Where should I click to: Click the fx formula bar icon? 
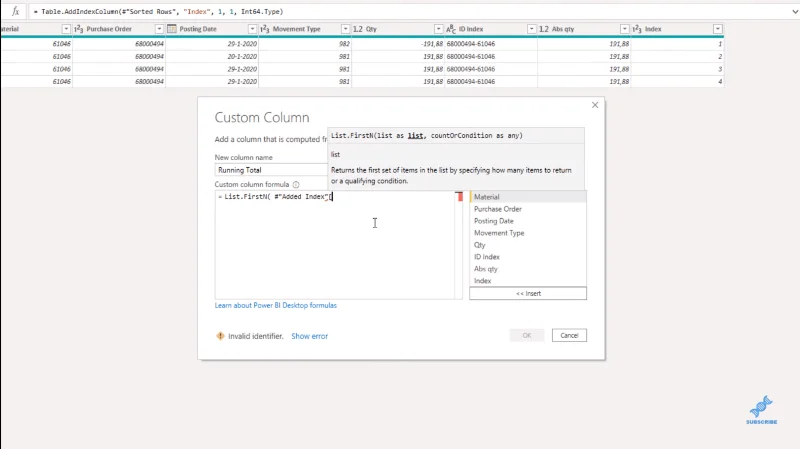coord(15,11)
